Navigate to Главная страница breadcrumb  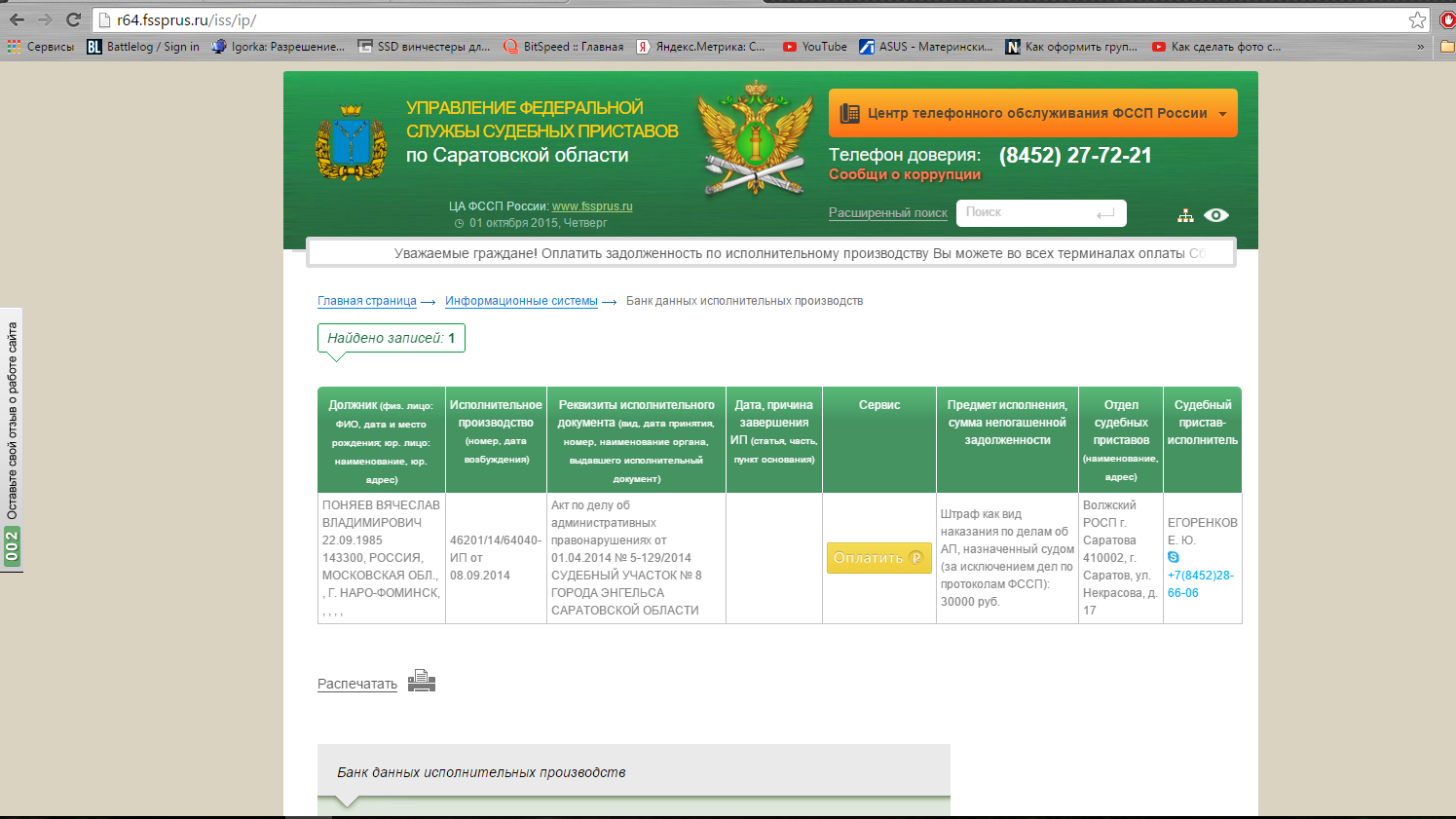tap(366, 301)
